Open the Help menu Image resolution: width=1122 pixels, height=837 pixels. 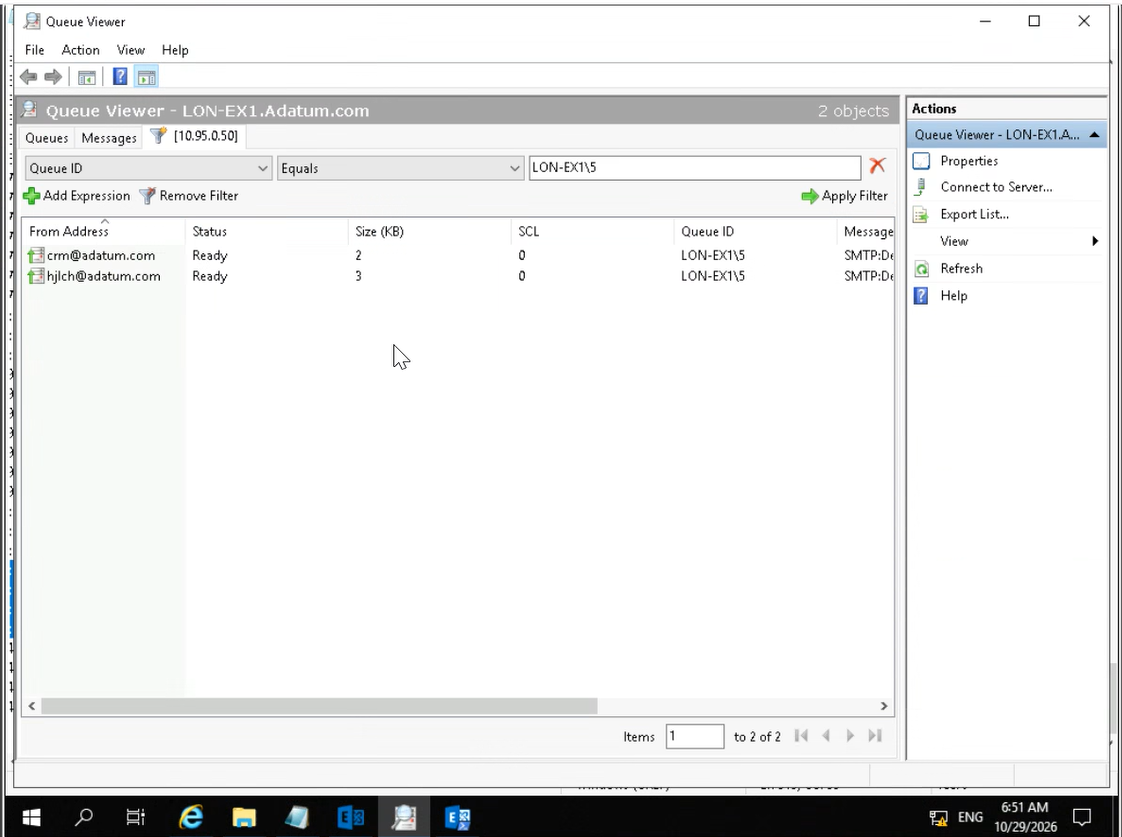[175, 50]
